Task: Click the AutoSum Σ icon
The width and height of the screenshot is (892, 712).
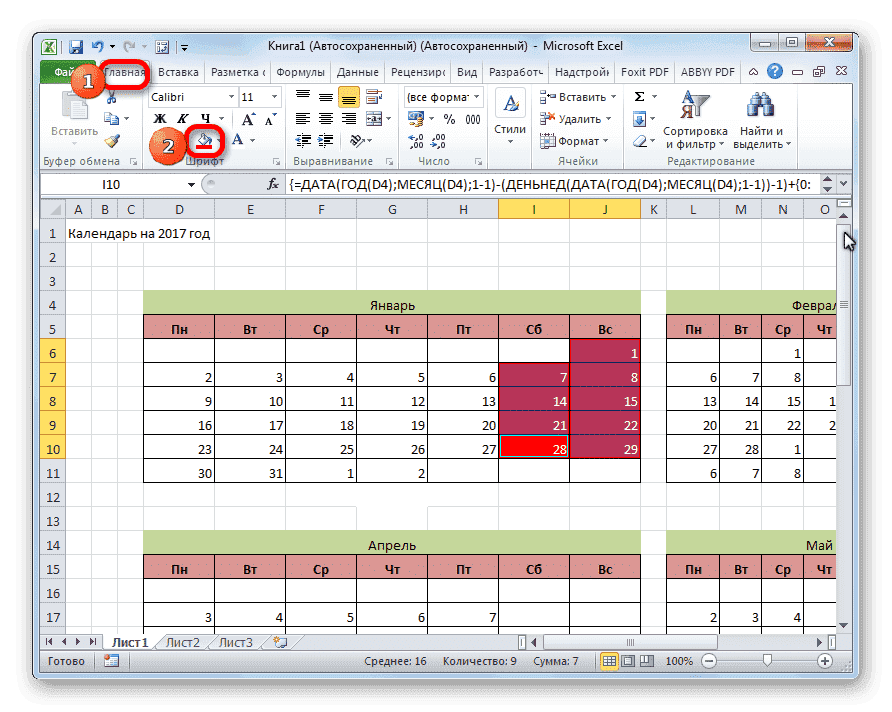Action: click(x=638, y=97)
